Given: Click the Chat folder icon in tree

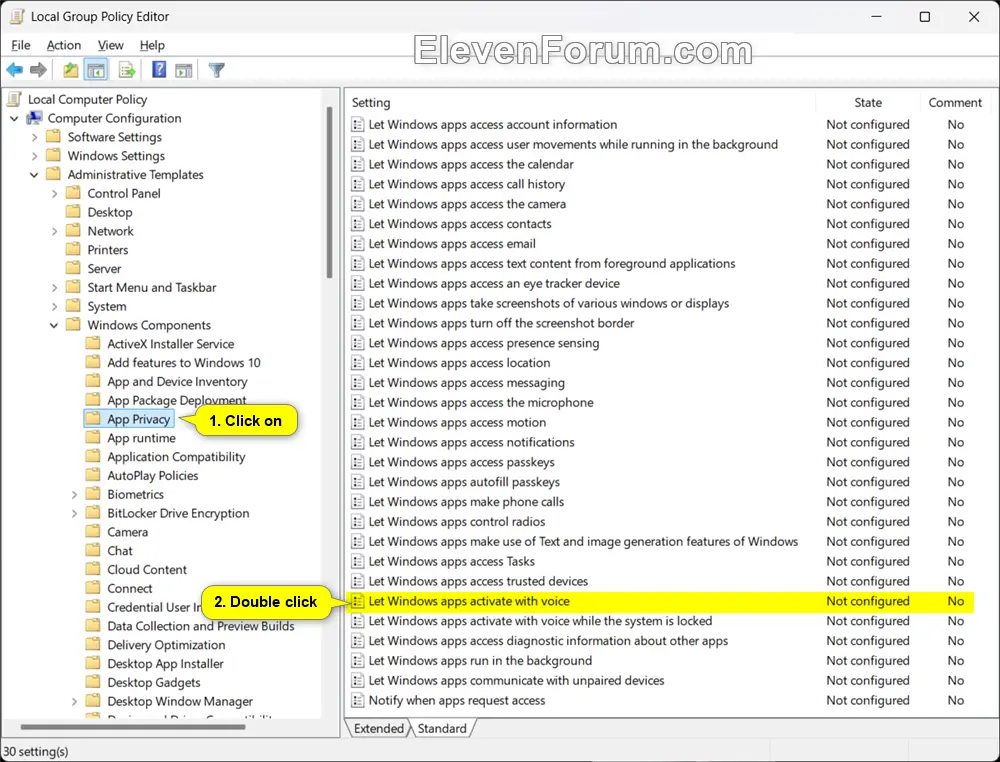Looking at the screenshot, I should [x=93, y=550].
